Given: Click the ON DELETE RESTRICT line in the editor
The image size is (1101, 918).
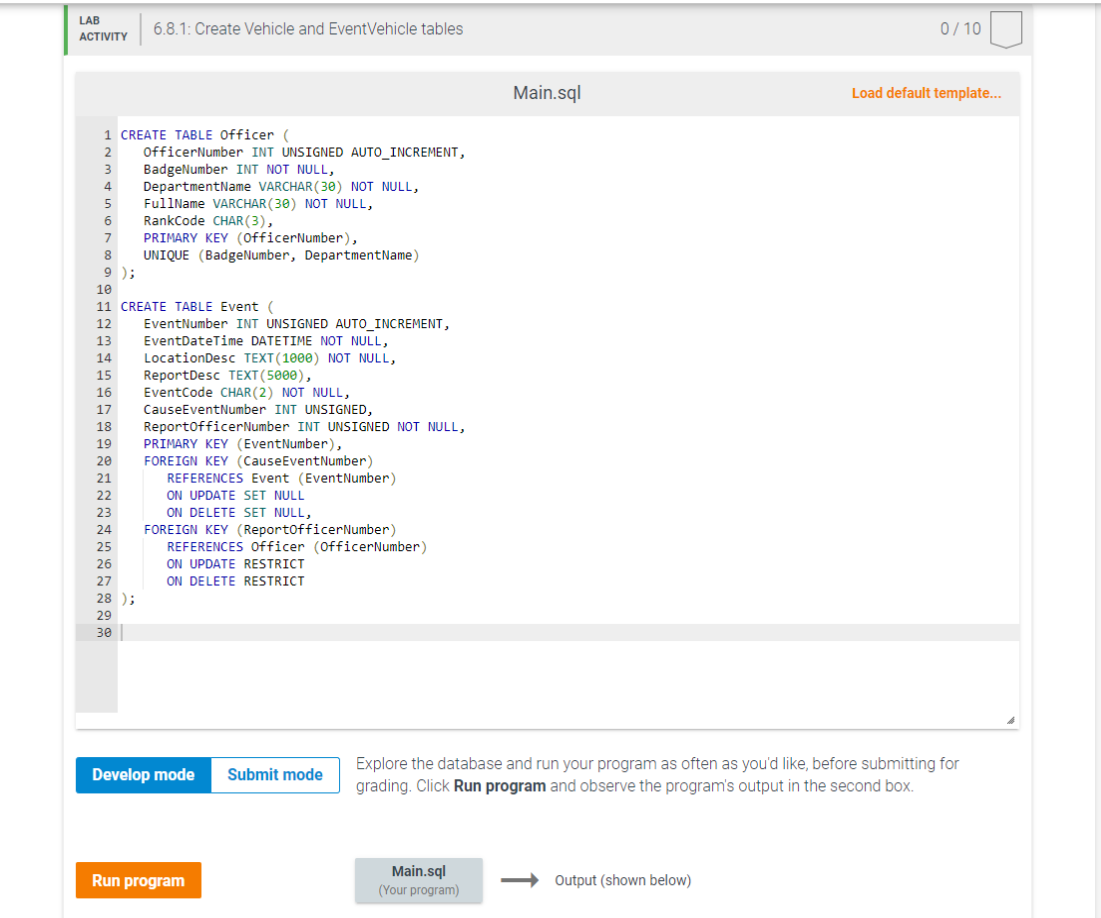Looking at the screenshot, I should (235, 580).
